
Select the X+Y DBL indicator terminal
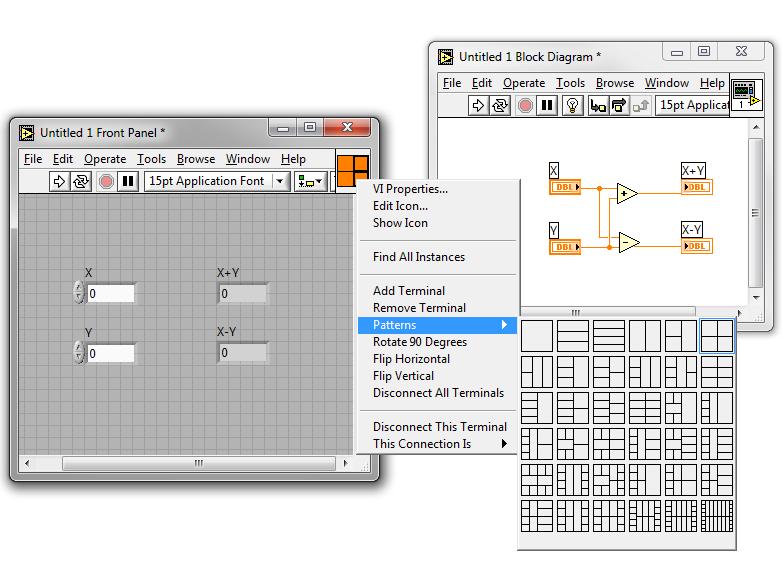(697, 187)
